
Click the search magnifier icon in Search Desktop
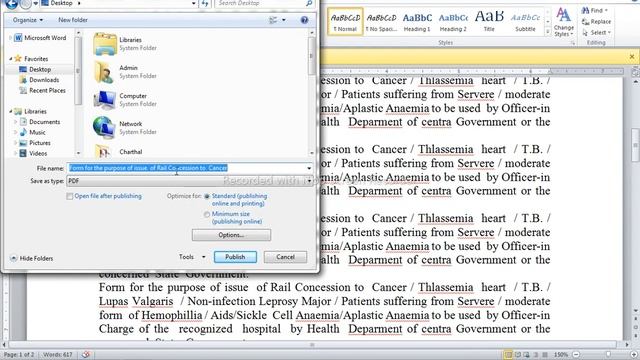[x=309, y=3]
